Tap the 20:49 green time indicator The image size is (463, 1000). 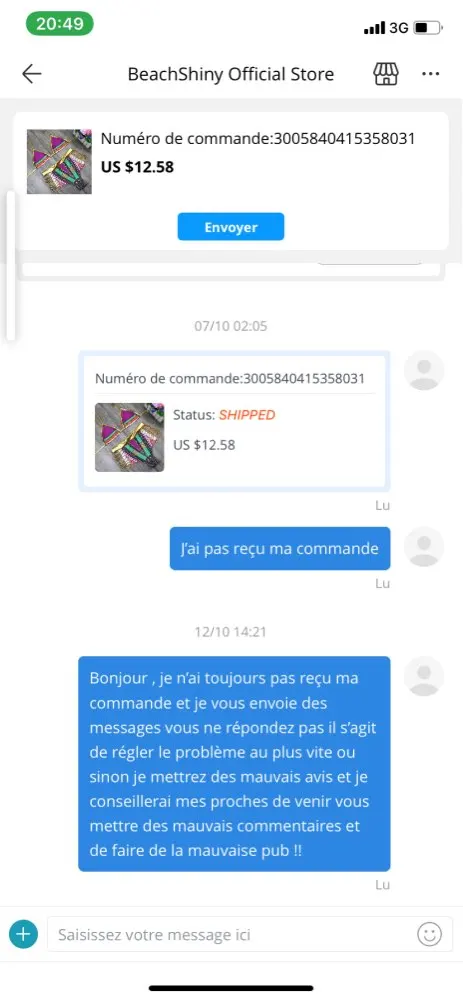click(59, 24)
